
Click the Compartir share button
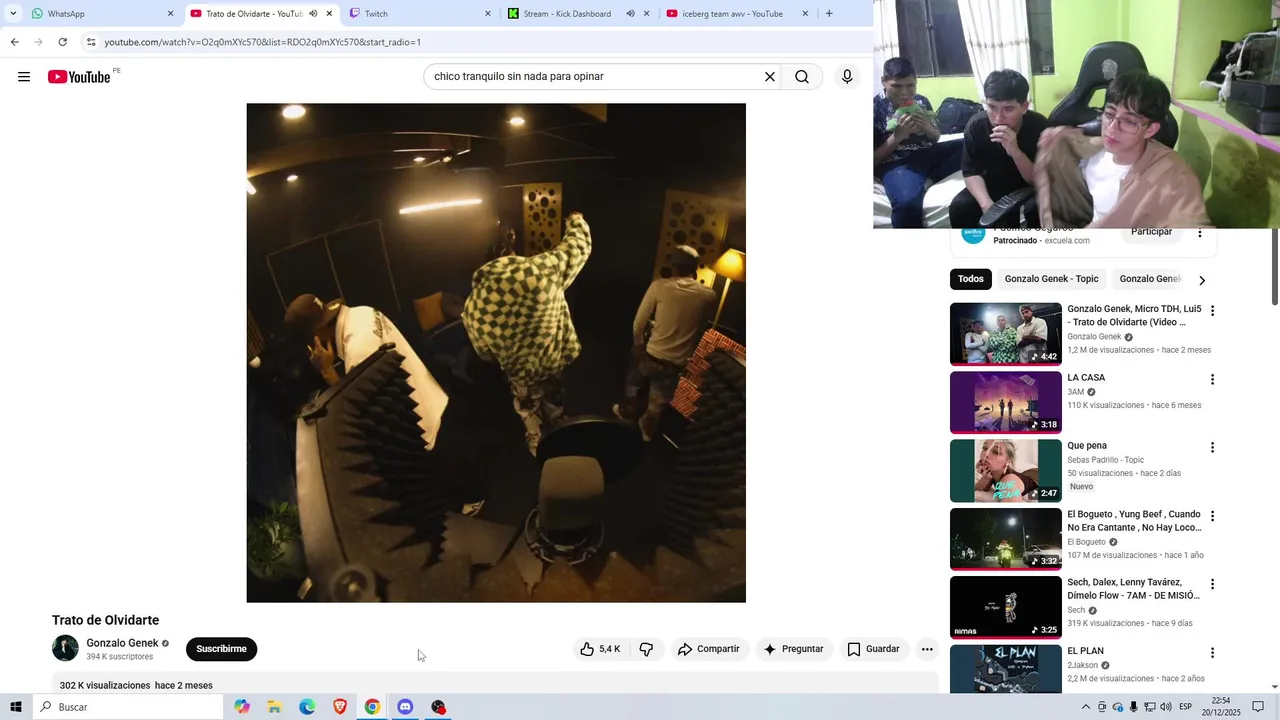coord(709,649)
